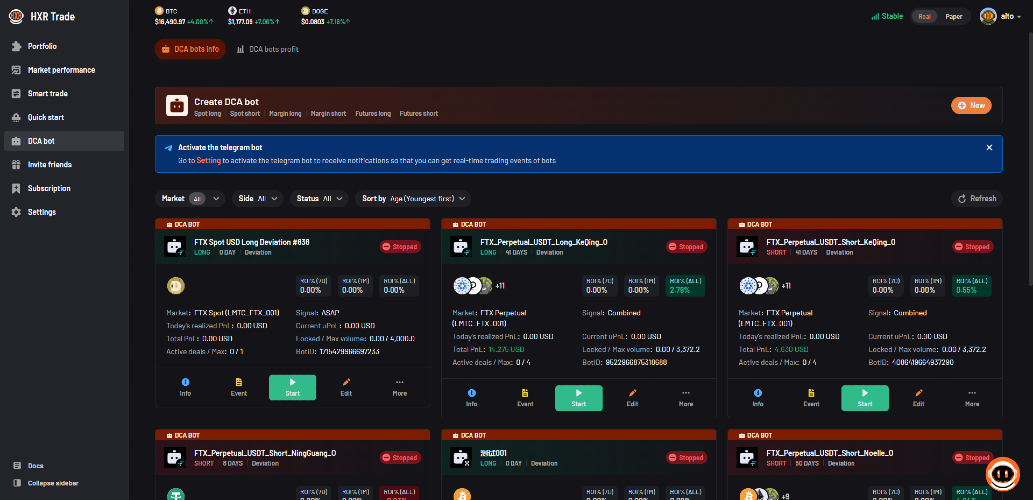Edit the FTX Spot USD Long Deviation bot

point(347,387)
